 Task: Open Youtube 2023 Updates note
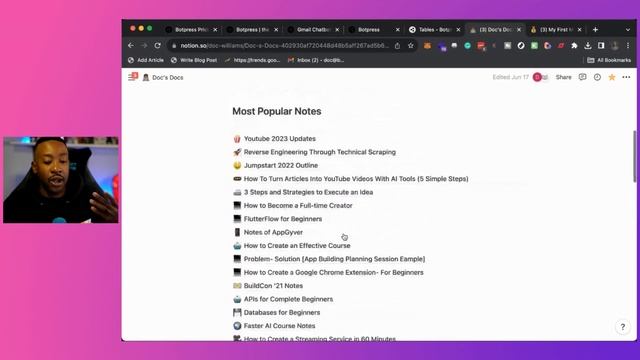[x=280, y=139]
